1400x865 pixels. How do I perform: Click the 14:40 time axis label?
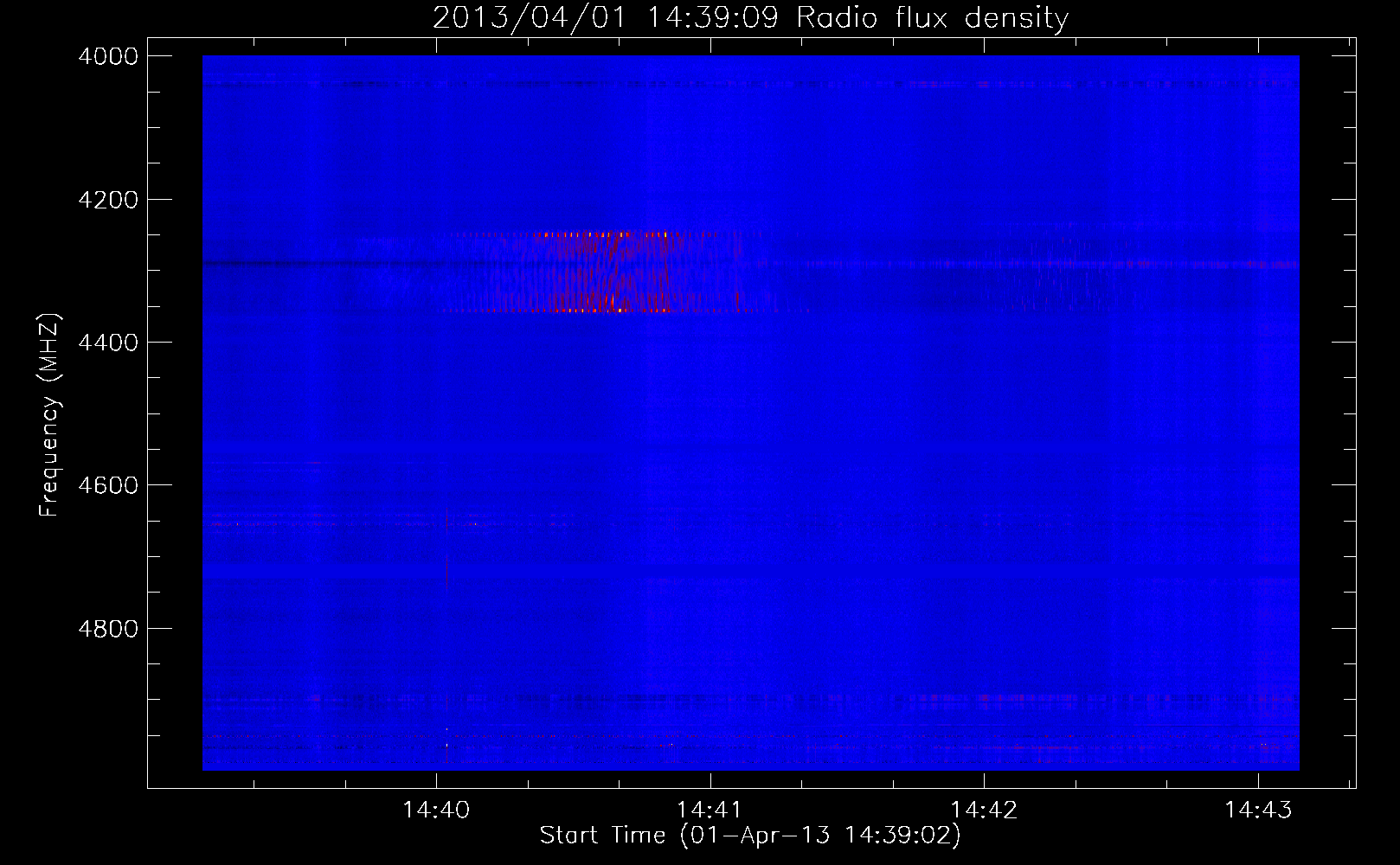pos(436,810)
